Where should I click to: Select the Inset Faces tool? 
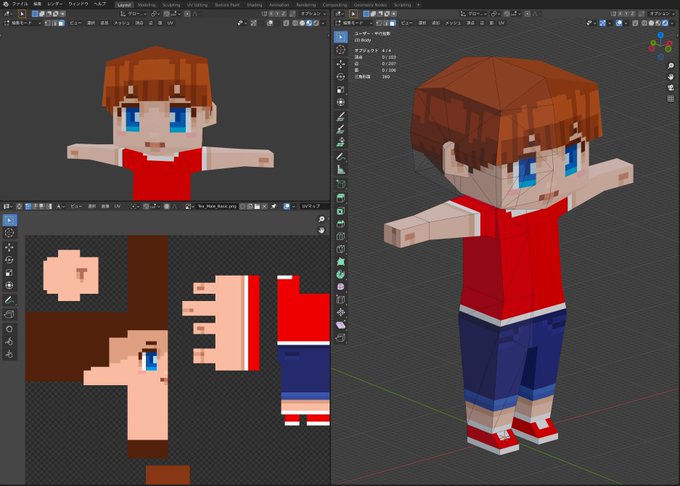[x=341, y=211]
